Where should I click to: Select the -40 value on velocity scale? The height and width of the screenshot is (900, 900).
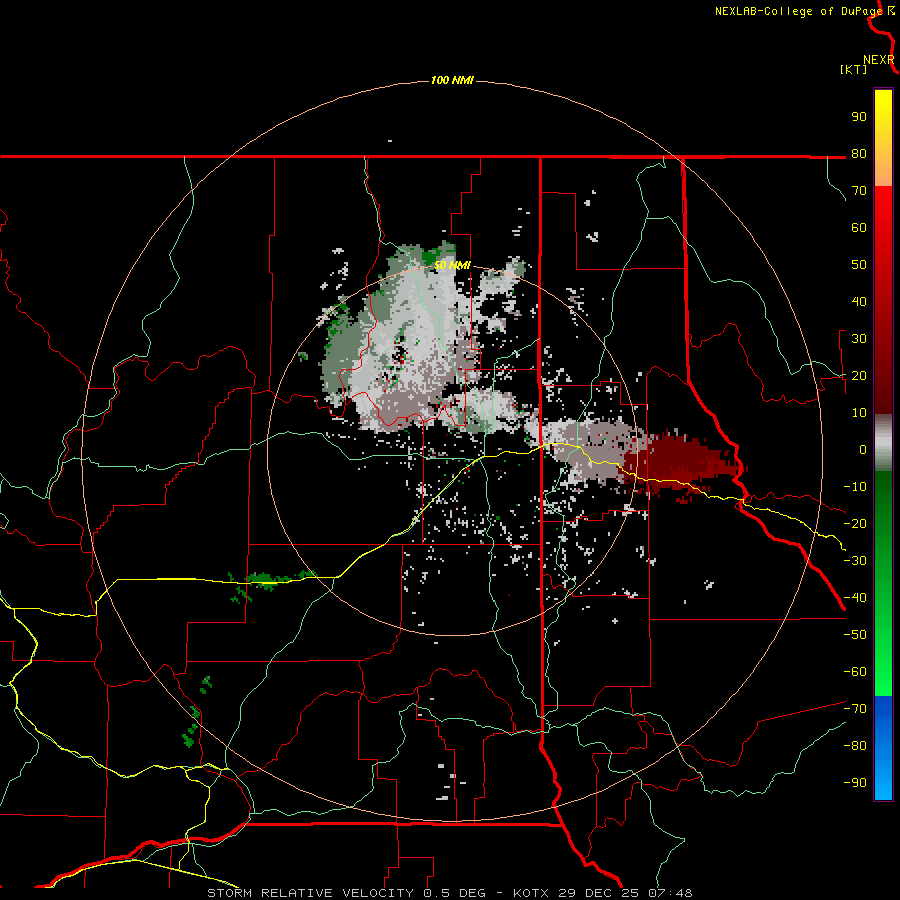855,598
